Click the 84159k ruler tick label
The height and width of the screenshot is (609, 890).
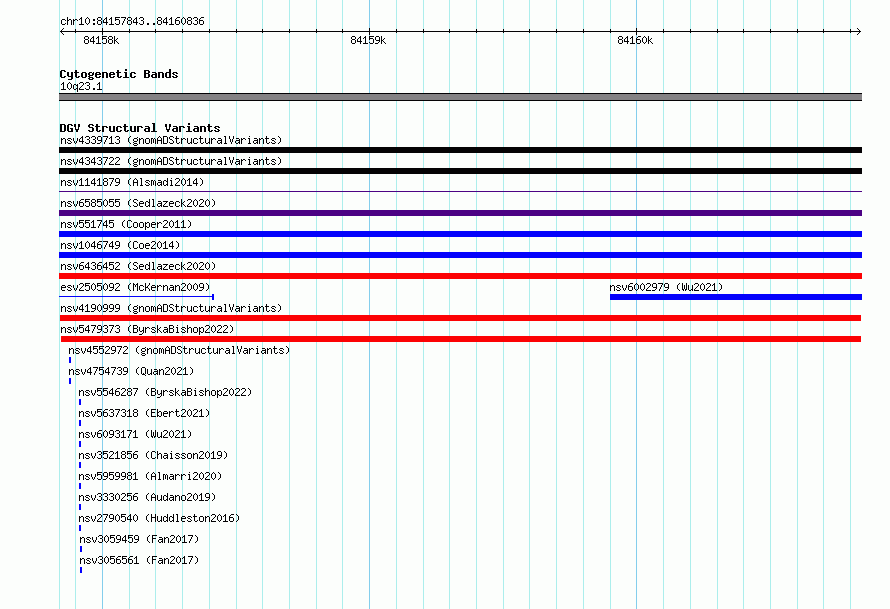[368, 40]
